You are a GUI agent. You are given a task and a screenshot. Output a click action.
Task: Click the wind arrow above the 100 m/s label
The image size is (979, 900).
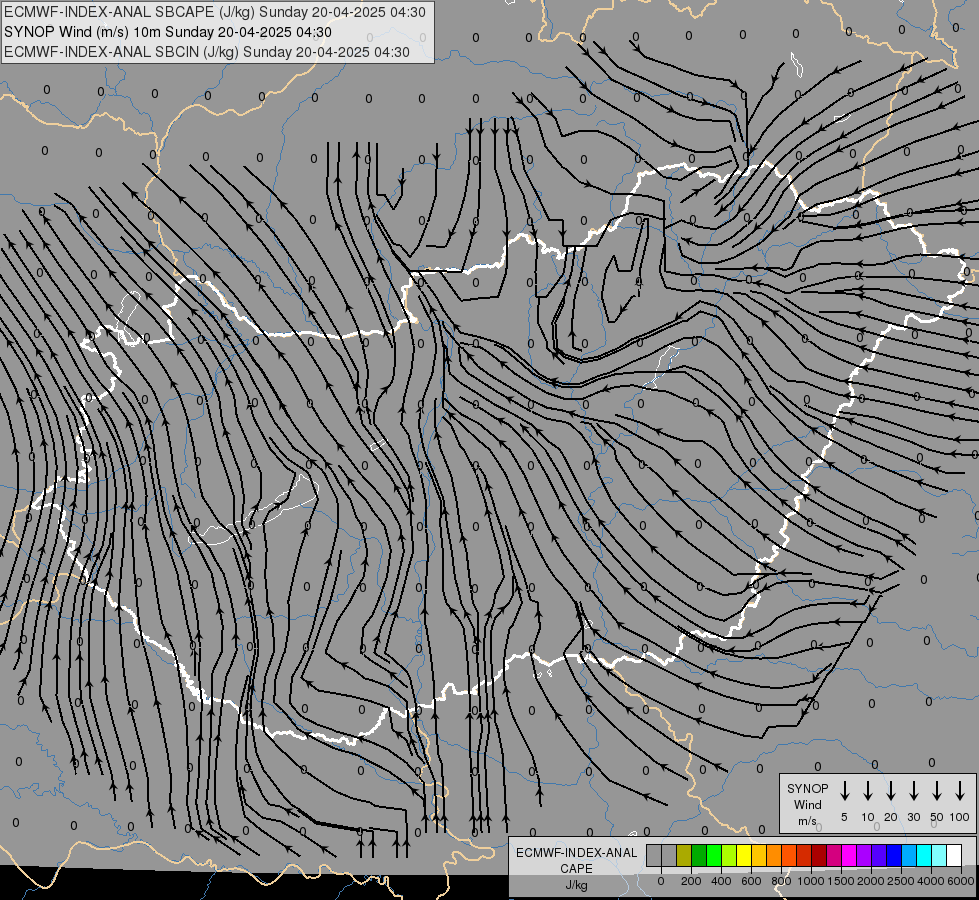(960, 790)
